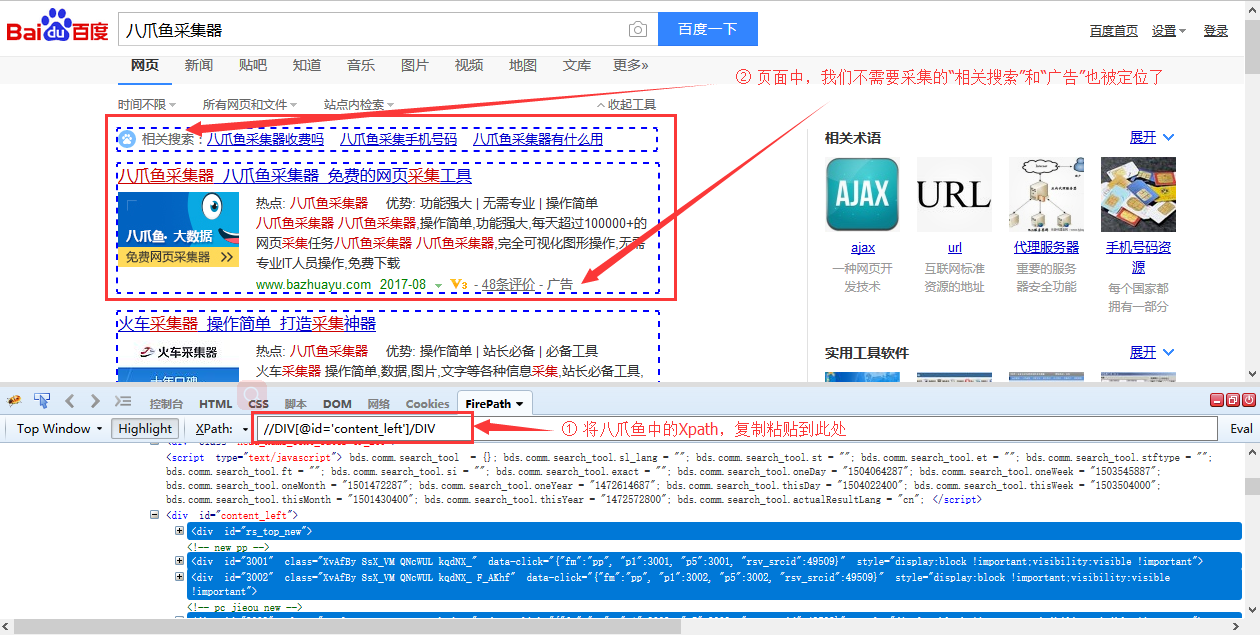Click the Firebug bug icon
1260x635 pixels.
pyautogui.click(x=15, y=401)
